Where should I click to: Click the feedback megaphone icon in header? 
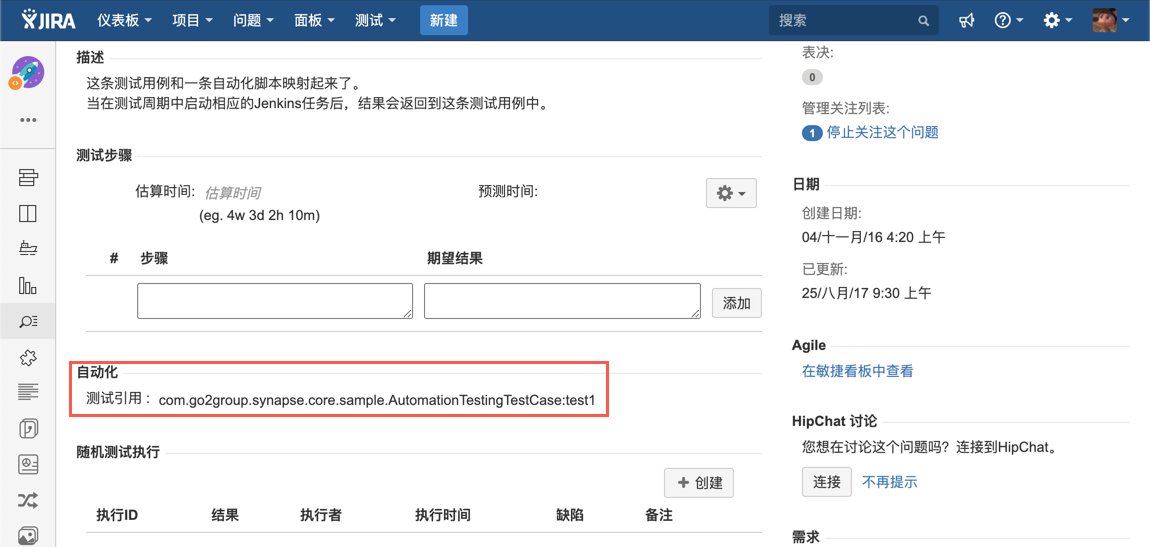[966, 20]
